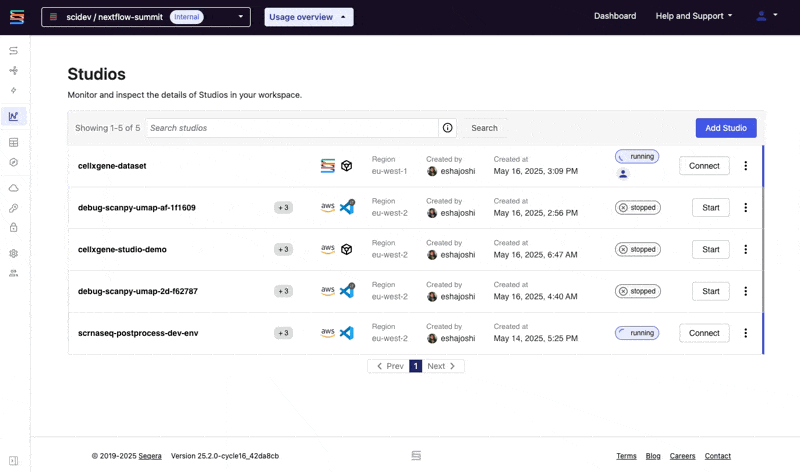Start the debug-scanpy-umap-af-1f1609 studio
800x472 pixels.
pyautogui.click(x=710, y=208)
